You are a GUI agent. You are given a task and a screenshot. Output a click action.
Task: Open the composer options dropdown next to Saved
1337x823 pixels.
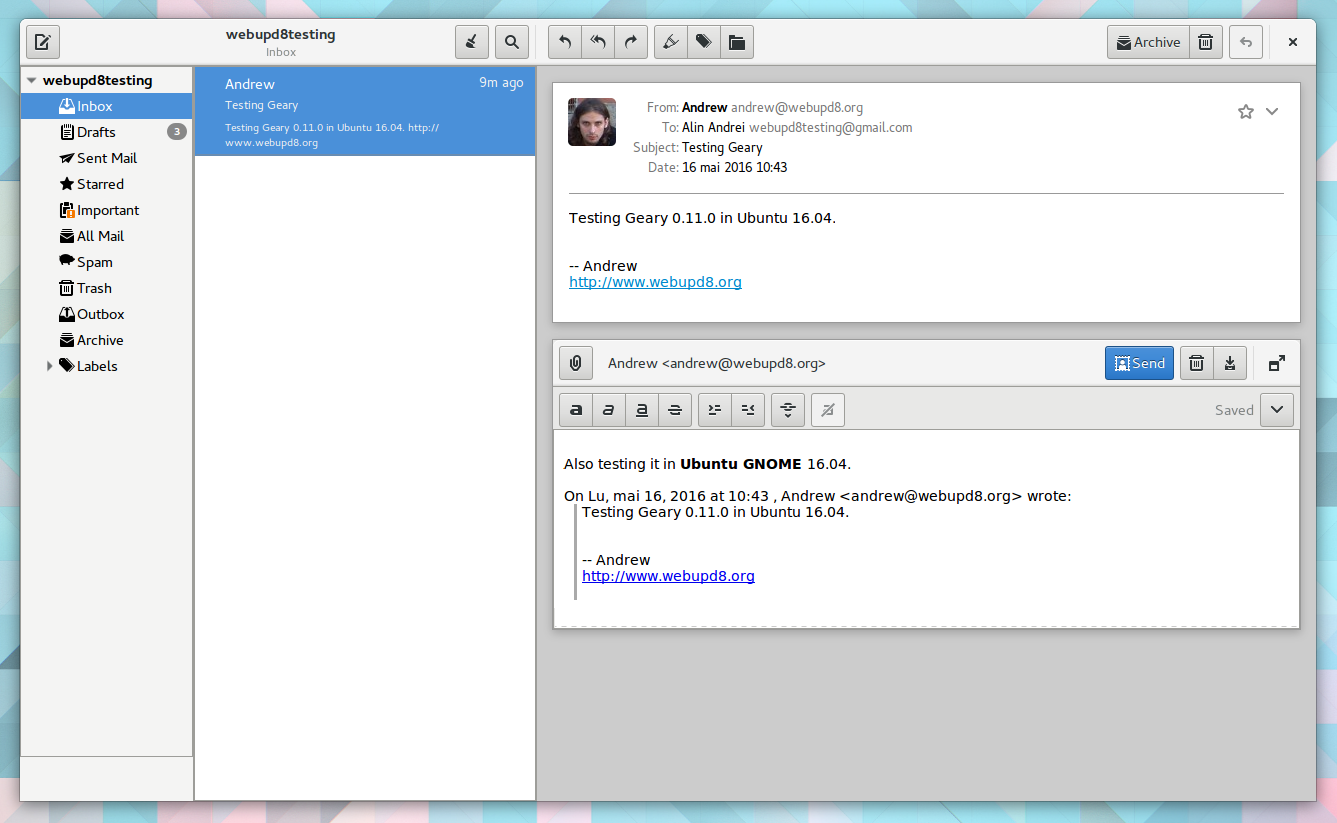click(1277, 410)
